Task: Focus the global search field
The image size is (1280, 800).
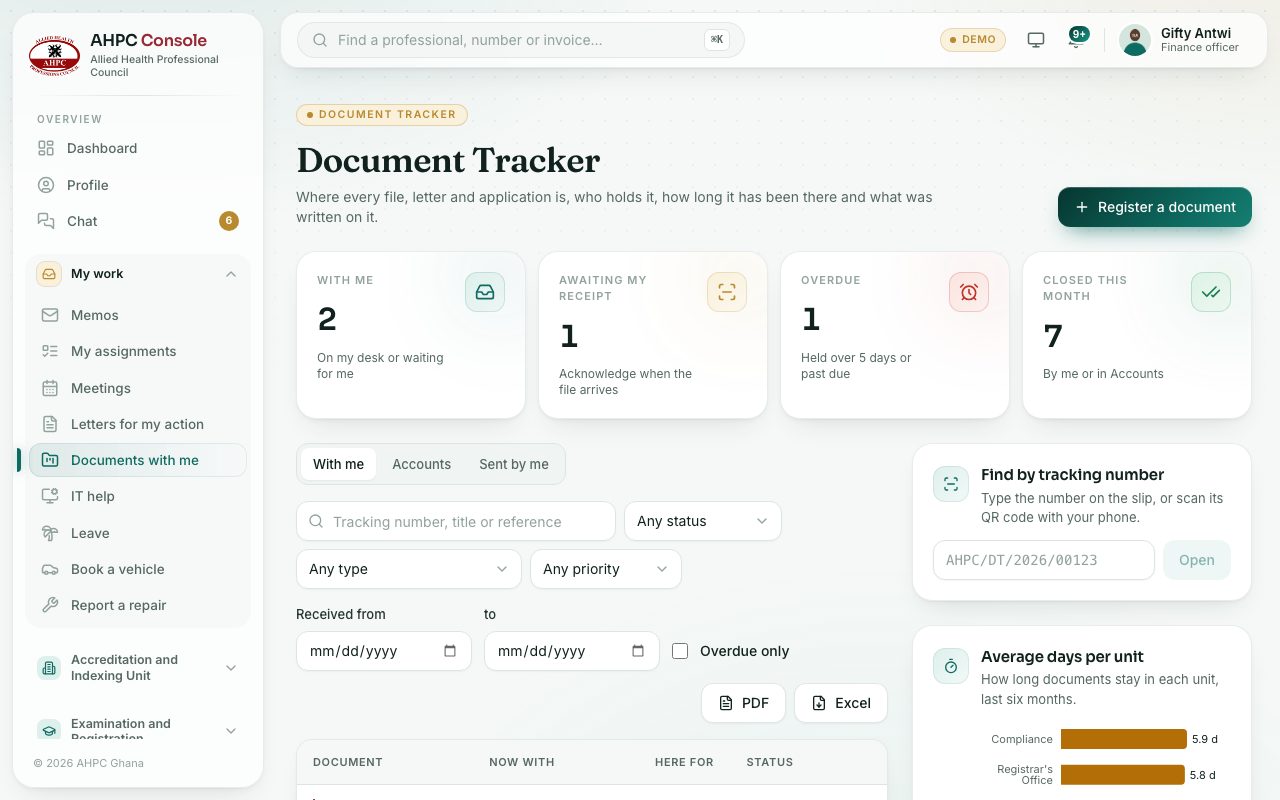Action: (x=521, y=40)
